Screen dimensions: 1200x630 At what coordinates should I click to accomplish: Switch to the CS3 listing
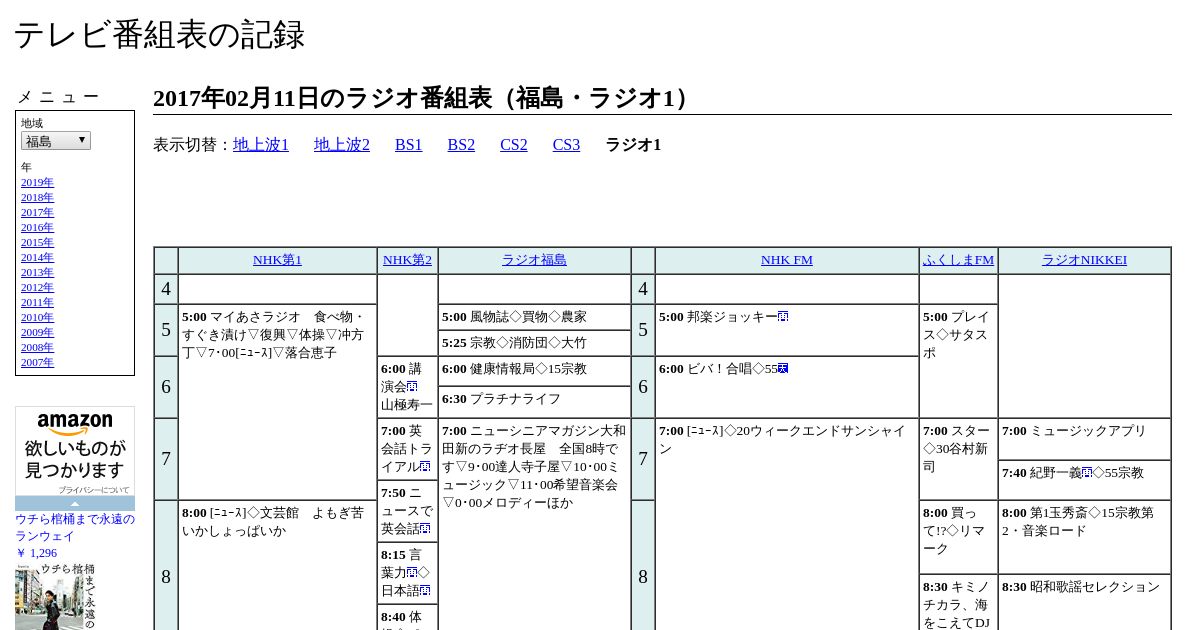click(566, 145)
